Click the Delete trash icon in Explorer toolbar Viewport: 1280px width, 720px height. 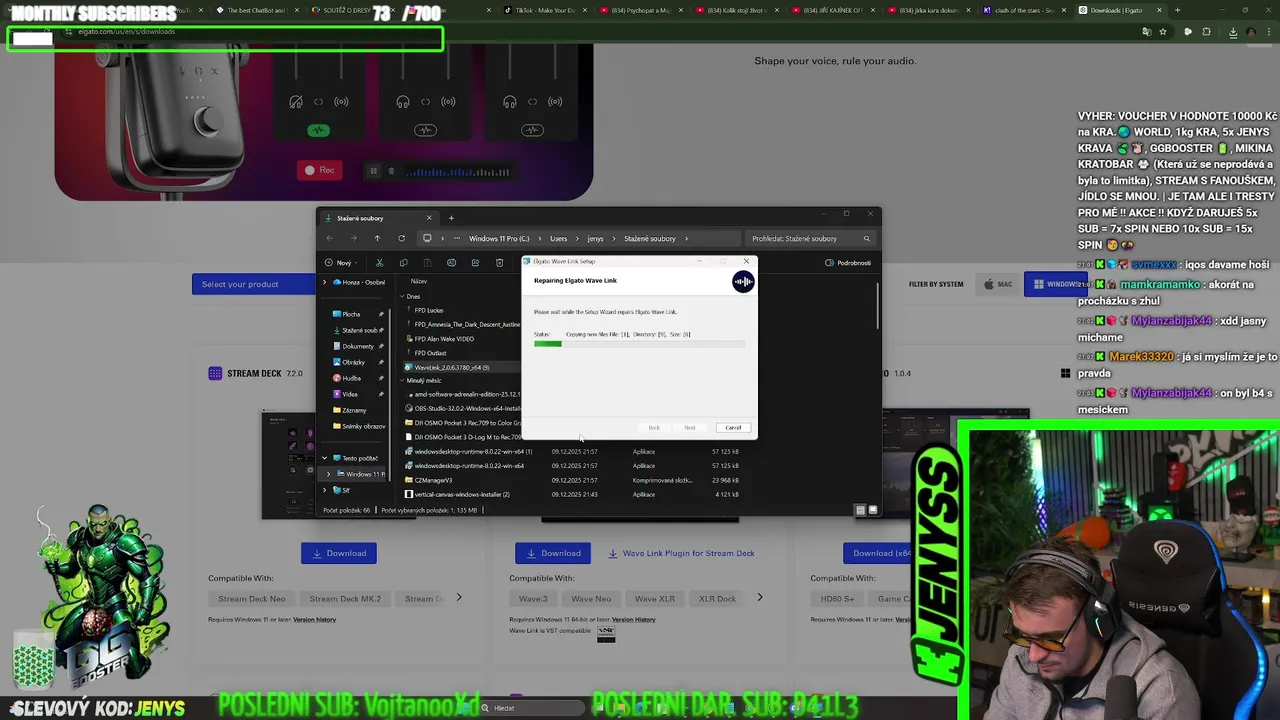(499, 263)
